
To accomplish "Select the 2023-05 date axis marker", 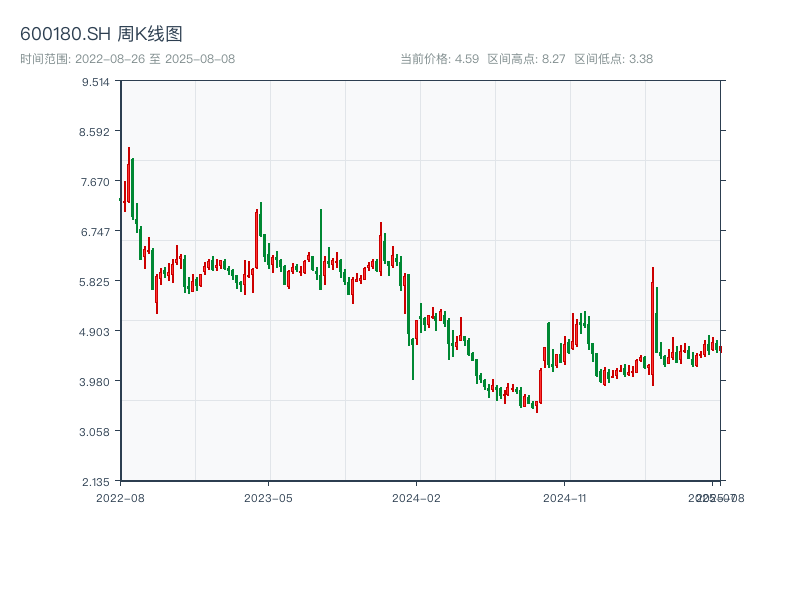I will point(269,497).
